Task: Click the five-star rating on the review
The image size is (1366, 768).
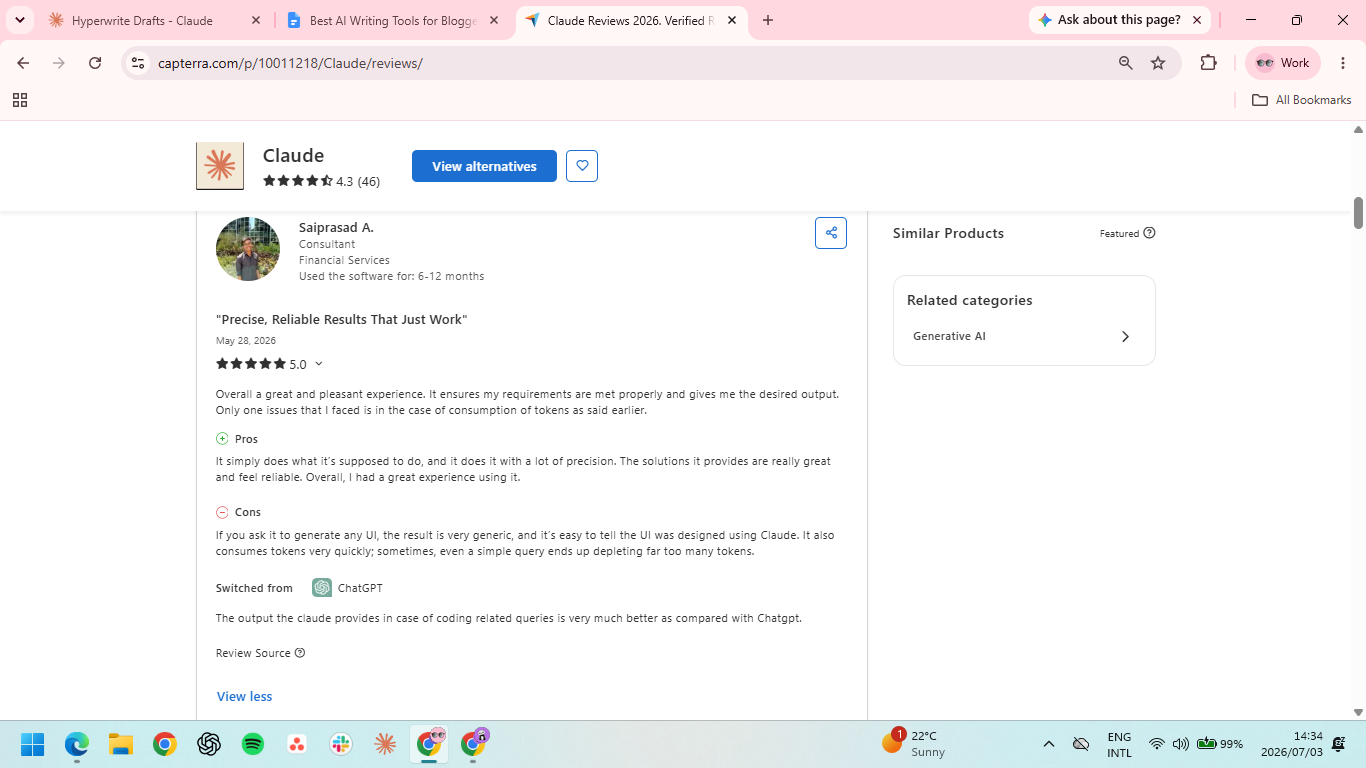Action: point(251,364)
